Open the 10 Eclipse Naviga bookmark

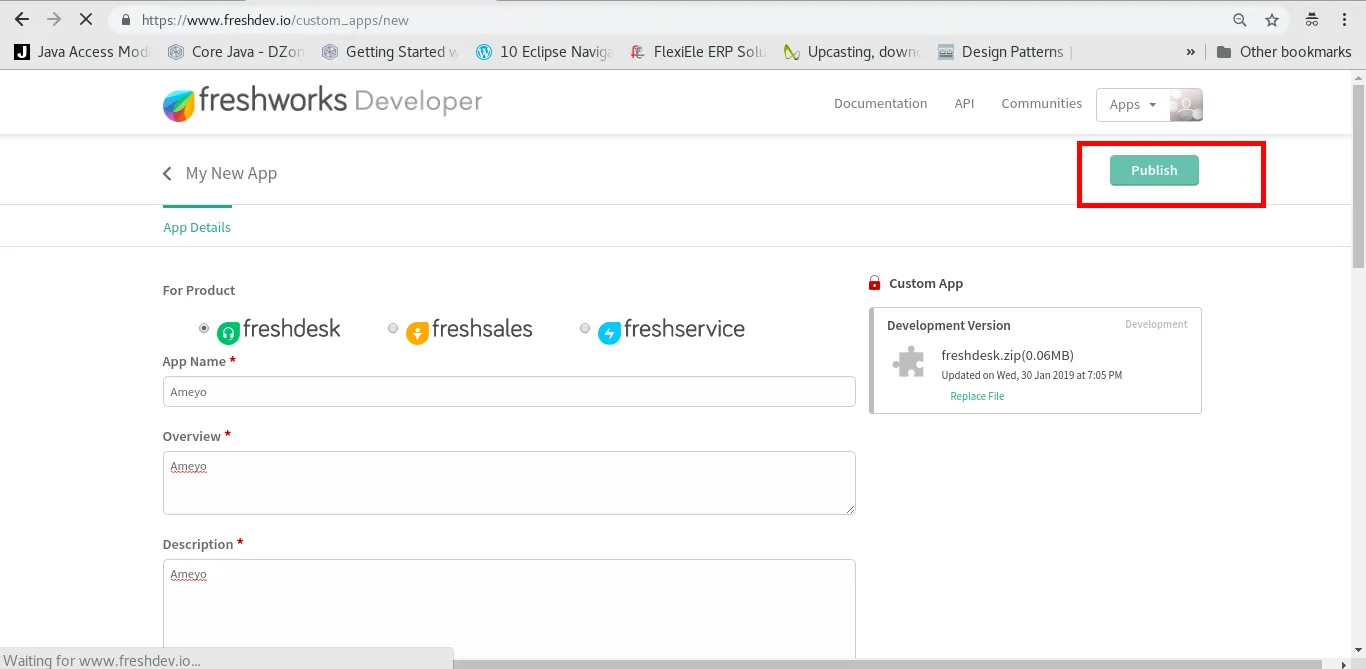pos(544,52)
